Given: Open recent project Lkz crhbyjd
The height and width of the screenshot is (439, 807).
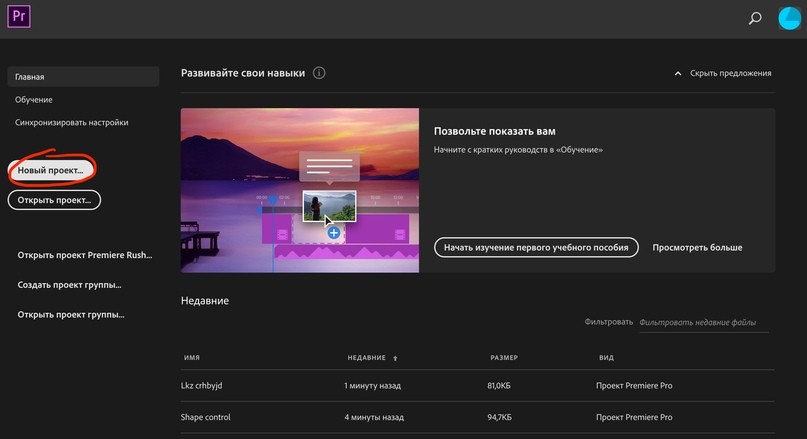Looking at the screenshot, I should pos(202,385).
